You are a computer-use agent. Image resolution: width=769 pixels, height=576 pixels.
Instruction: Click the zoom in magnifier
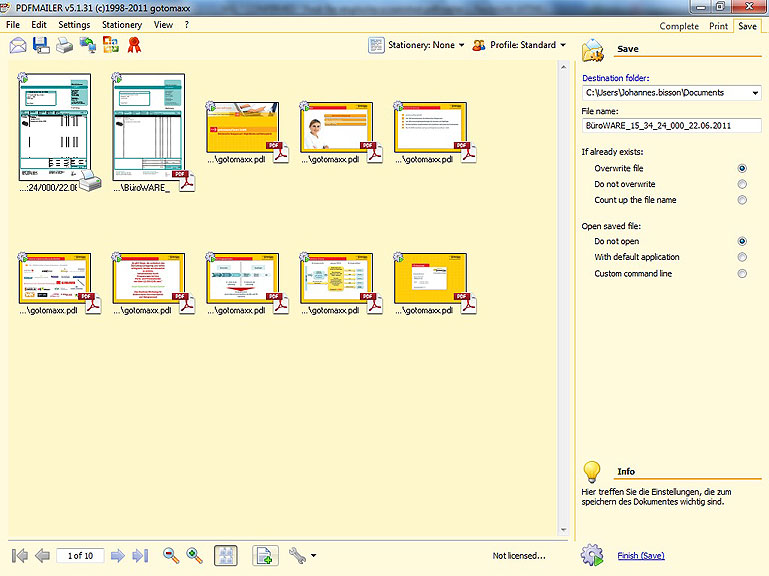[195, 555]
